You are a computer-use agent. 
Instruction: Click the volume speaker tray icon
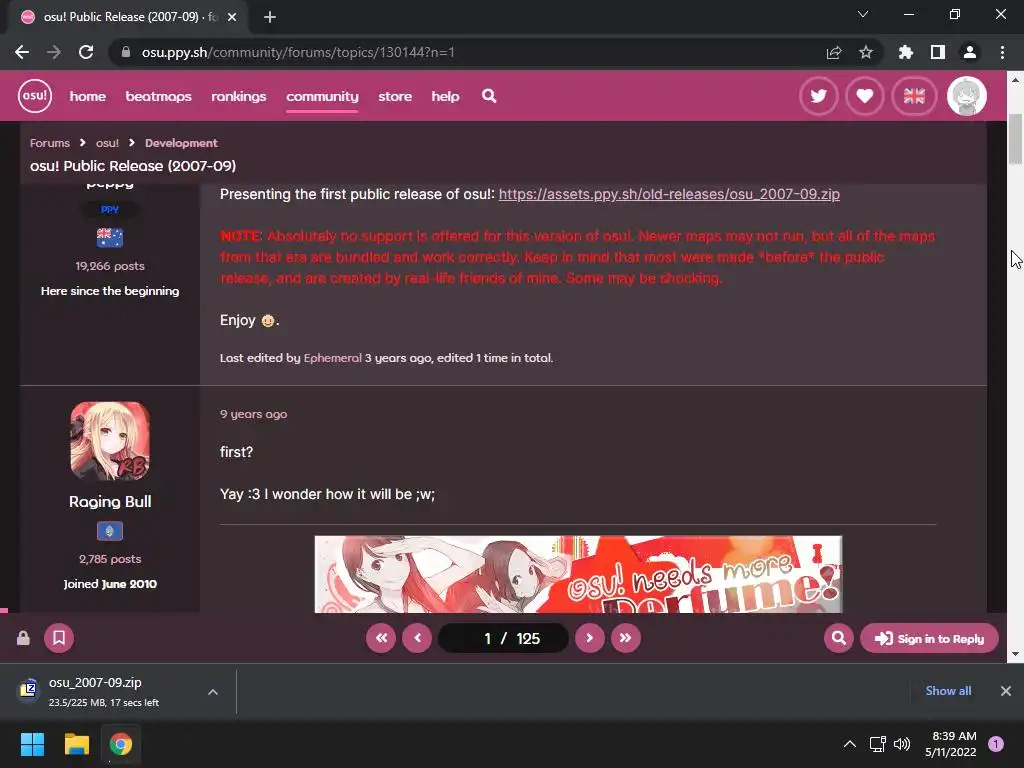pyautogui.click(x=902, y=744)
